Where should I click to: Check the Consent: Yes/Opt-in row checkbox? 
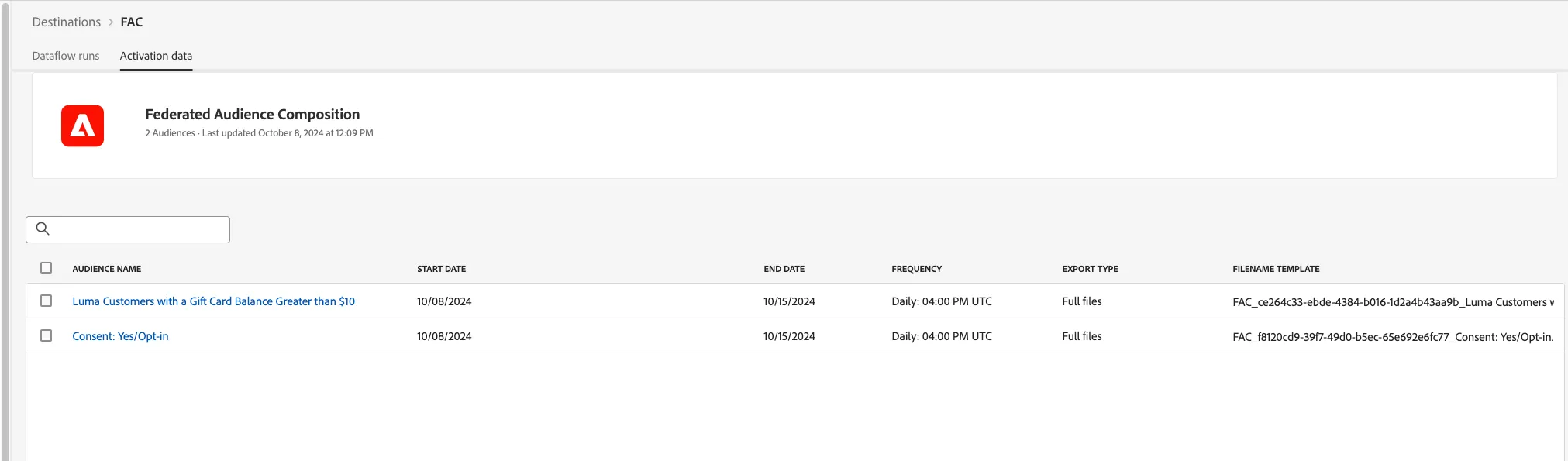coord(47,335)
